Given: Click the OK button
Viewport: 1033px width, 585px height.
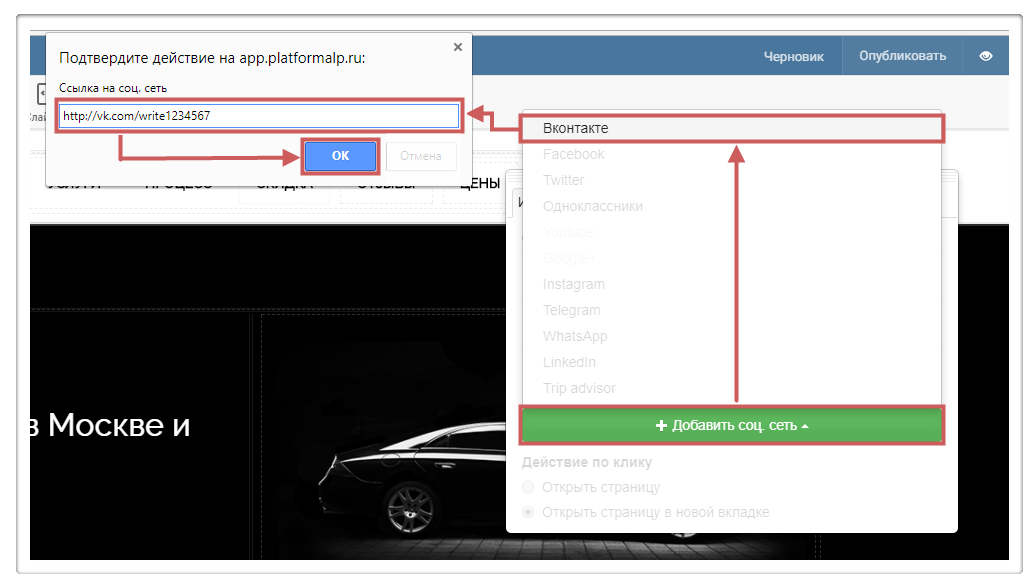Looking at the screenshot, I should (x=340, y=156).
